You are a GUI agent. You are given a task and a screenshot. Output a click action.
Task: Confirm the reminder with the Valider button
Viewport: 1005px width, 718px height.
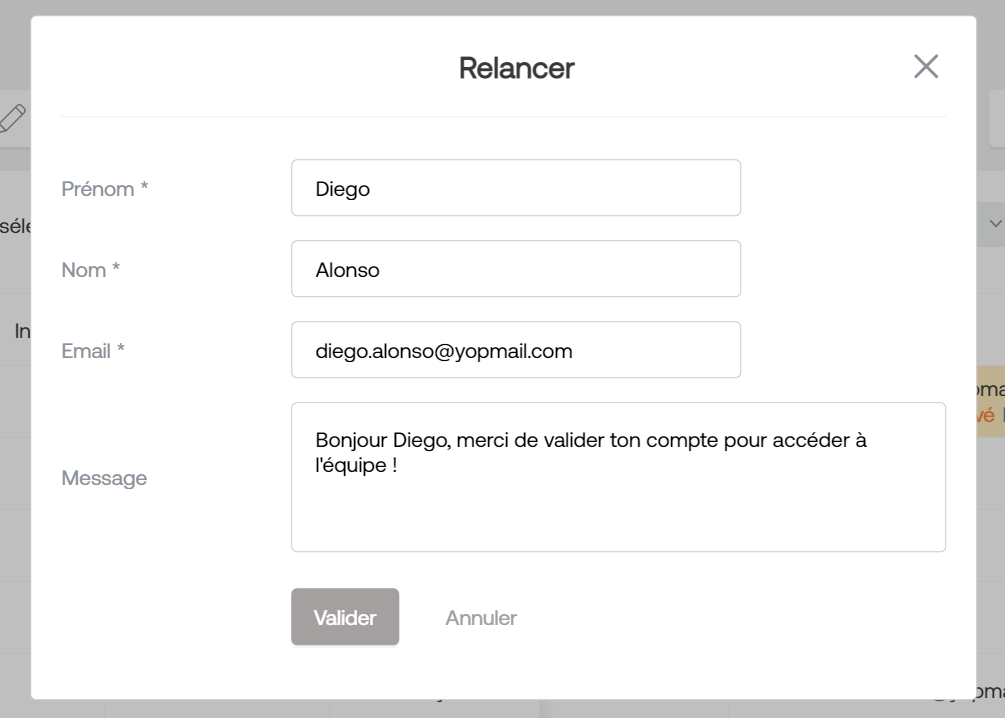pos(345,617)
